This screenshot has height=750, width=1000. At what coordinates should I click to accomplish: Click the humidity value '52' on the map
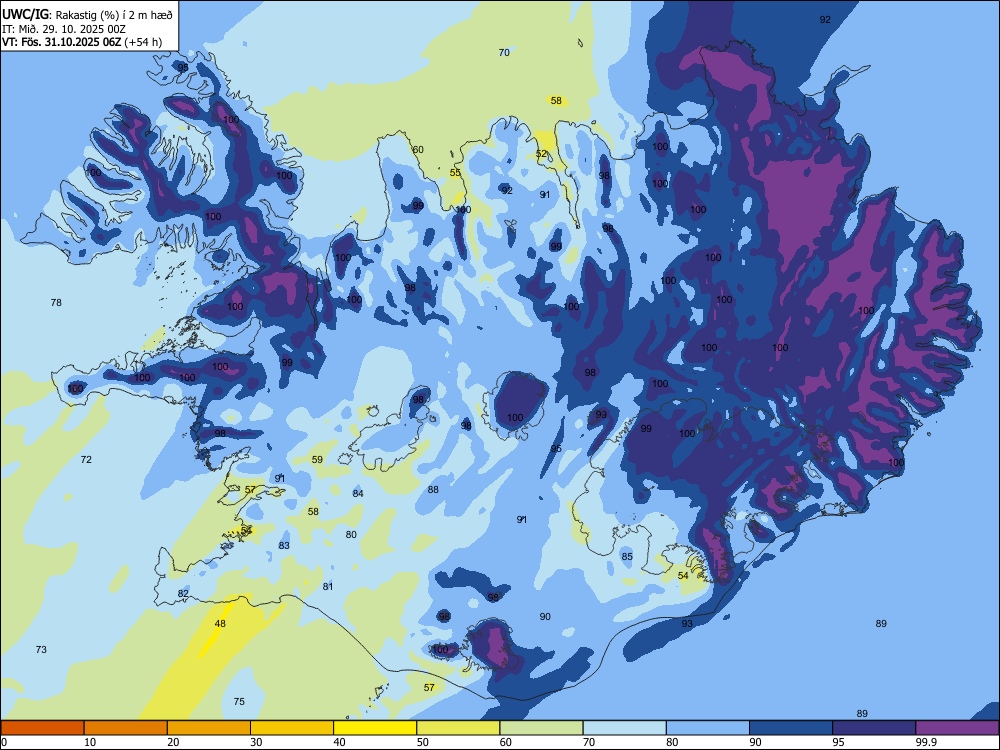click(541, 154)
